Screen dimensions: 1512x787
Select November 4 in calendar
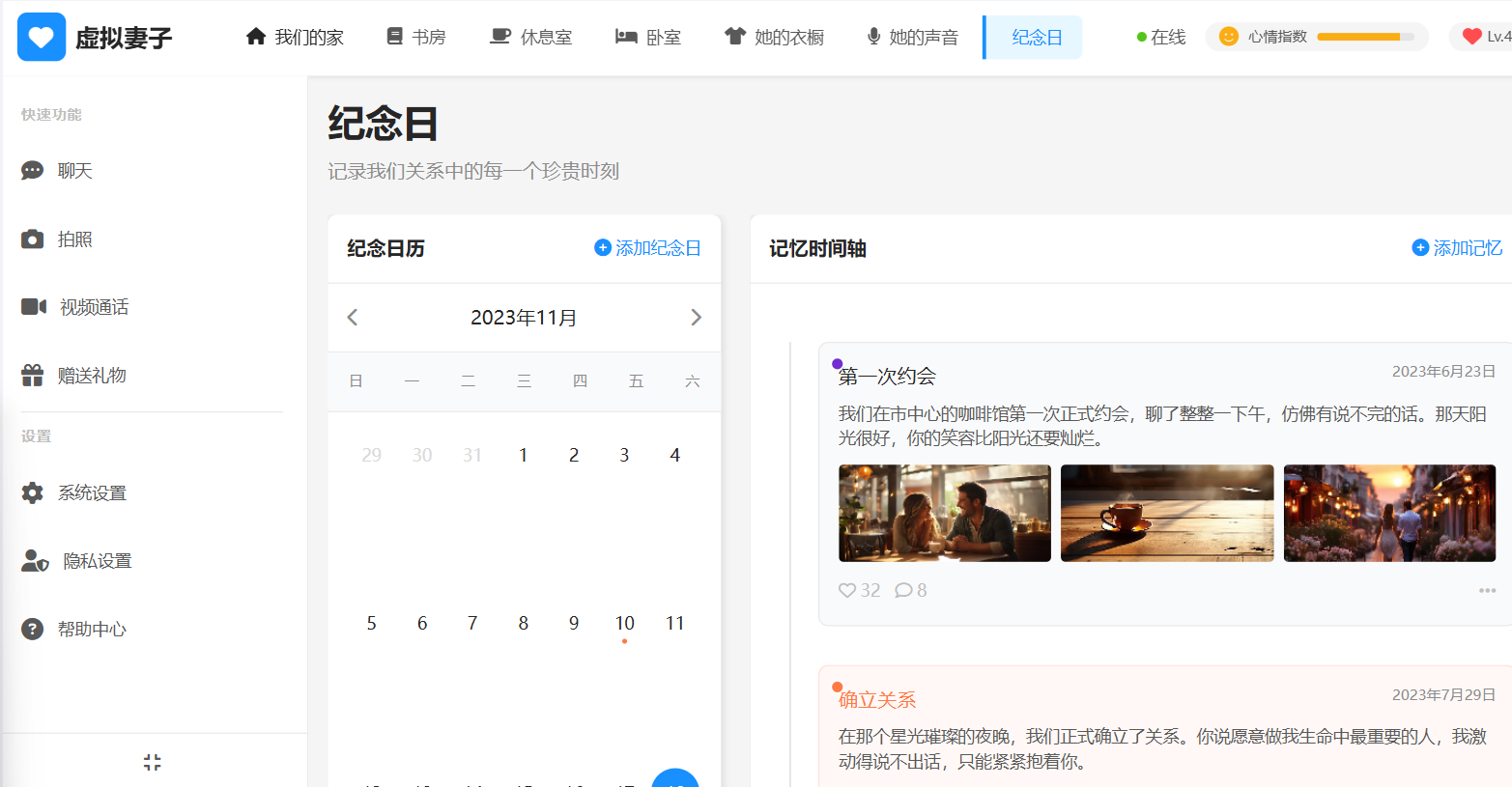tap(674, 455)
